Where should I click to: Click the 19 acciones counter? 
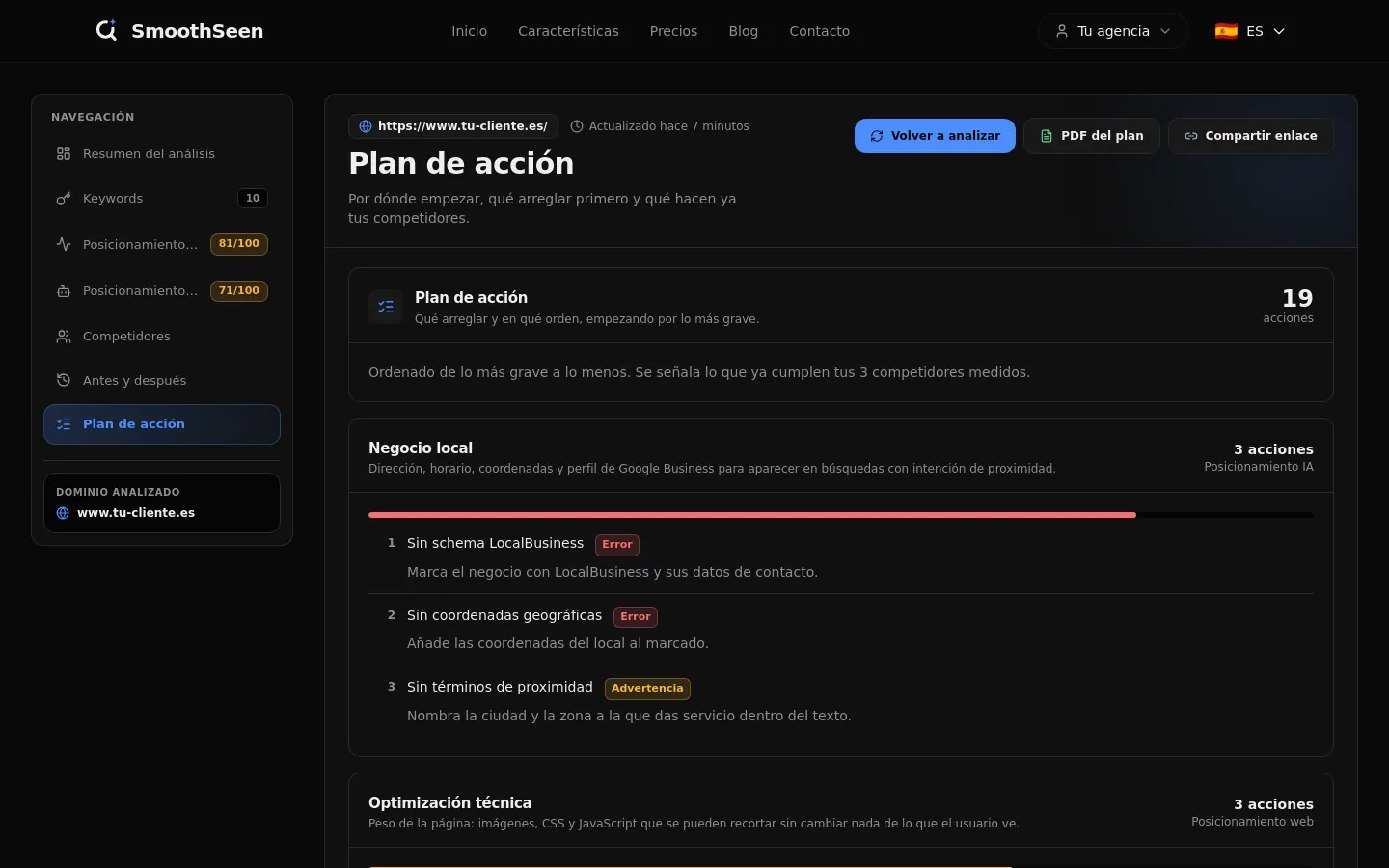[x=1289, y=306]
